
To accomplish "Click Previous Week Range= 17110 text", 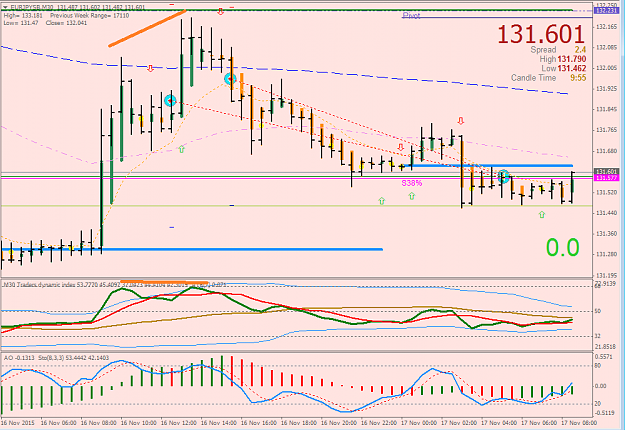I will coord(90,16).
